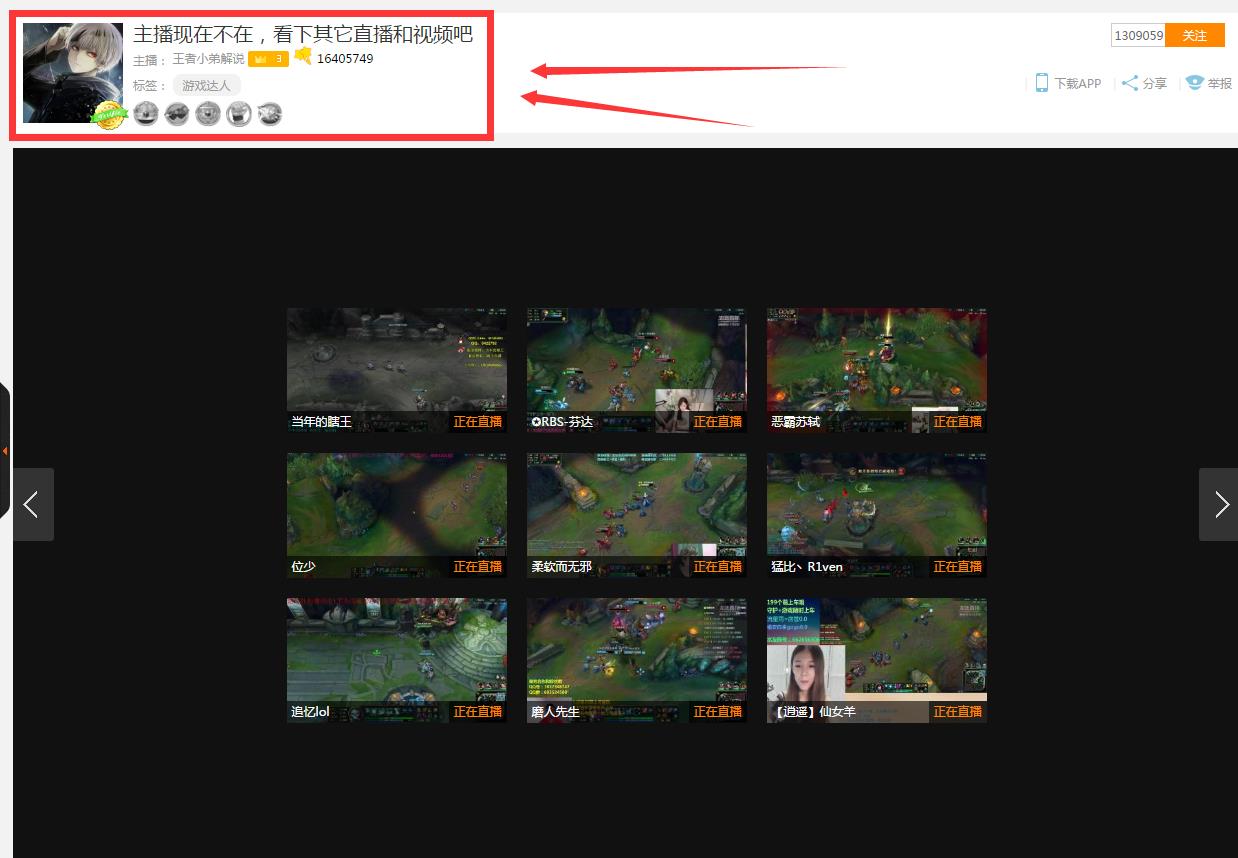1238x858 pixels.
Task: Go to previous page of live streams
Action: pos(32,505)
